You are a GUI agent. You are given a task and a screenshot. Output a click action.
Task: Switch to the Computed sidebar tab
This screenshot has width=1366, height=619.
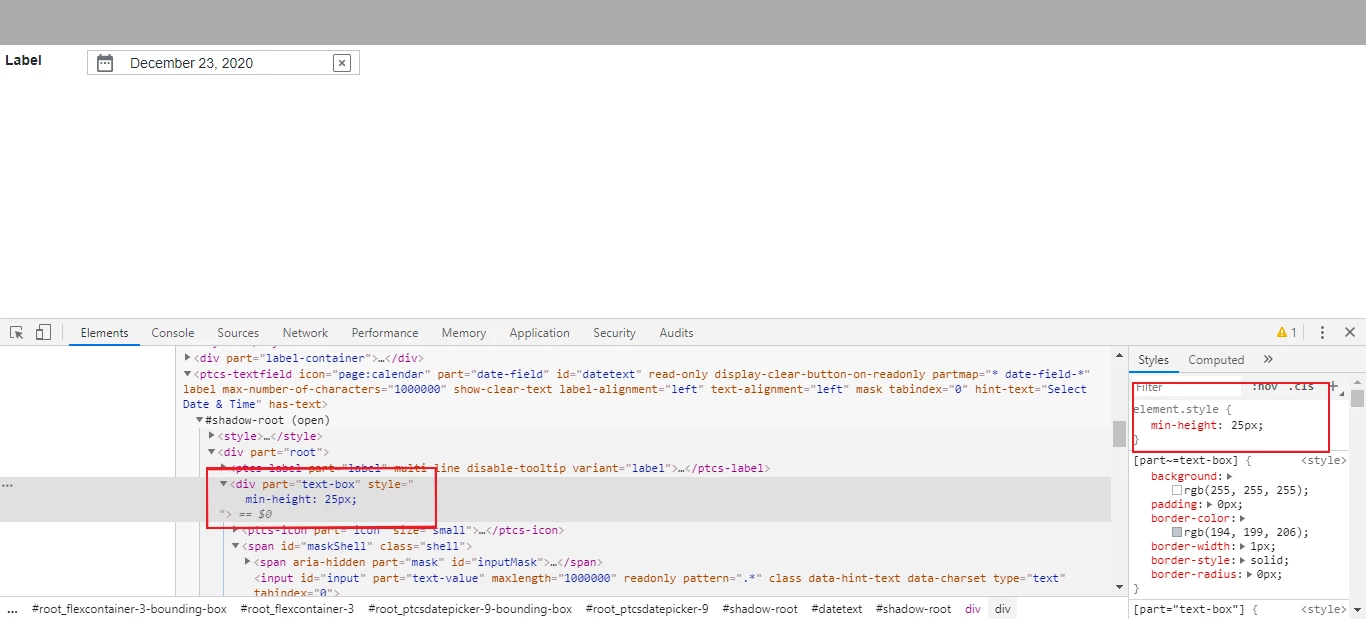coord(1216,360)
